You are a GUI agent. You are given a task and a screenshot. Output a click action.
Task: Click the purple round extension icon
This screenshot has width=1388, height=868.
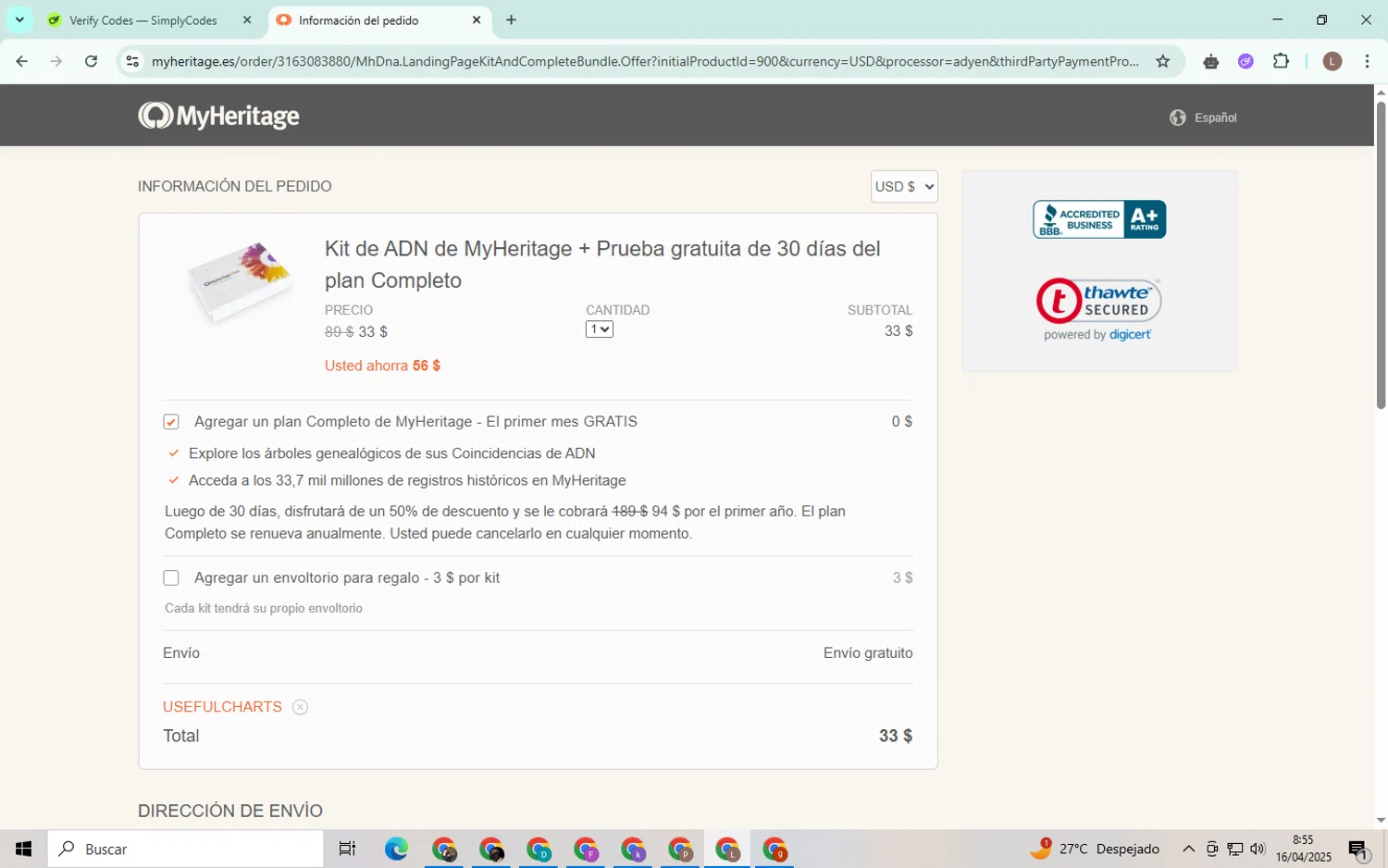(x=1246, y=61)
